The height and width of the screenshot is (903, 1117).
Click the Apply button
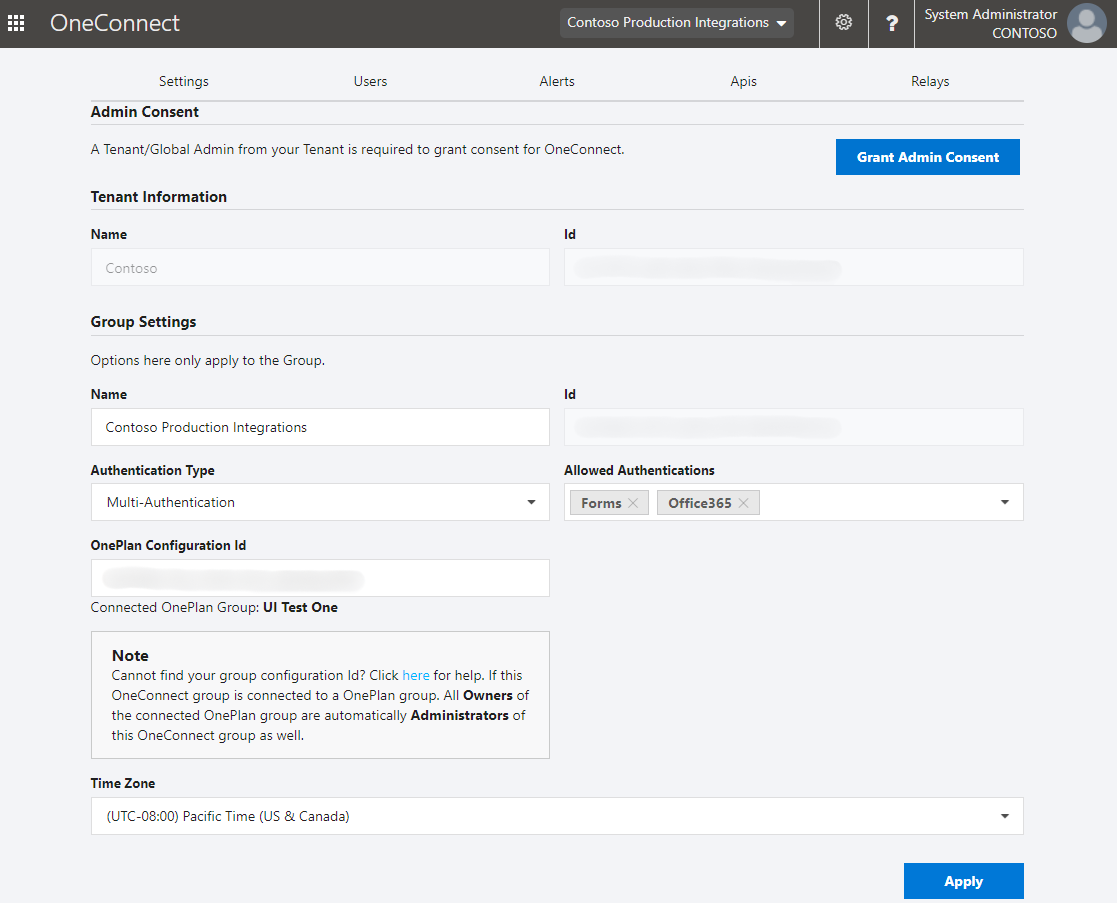point(964,881)
